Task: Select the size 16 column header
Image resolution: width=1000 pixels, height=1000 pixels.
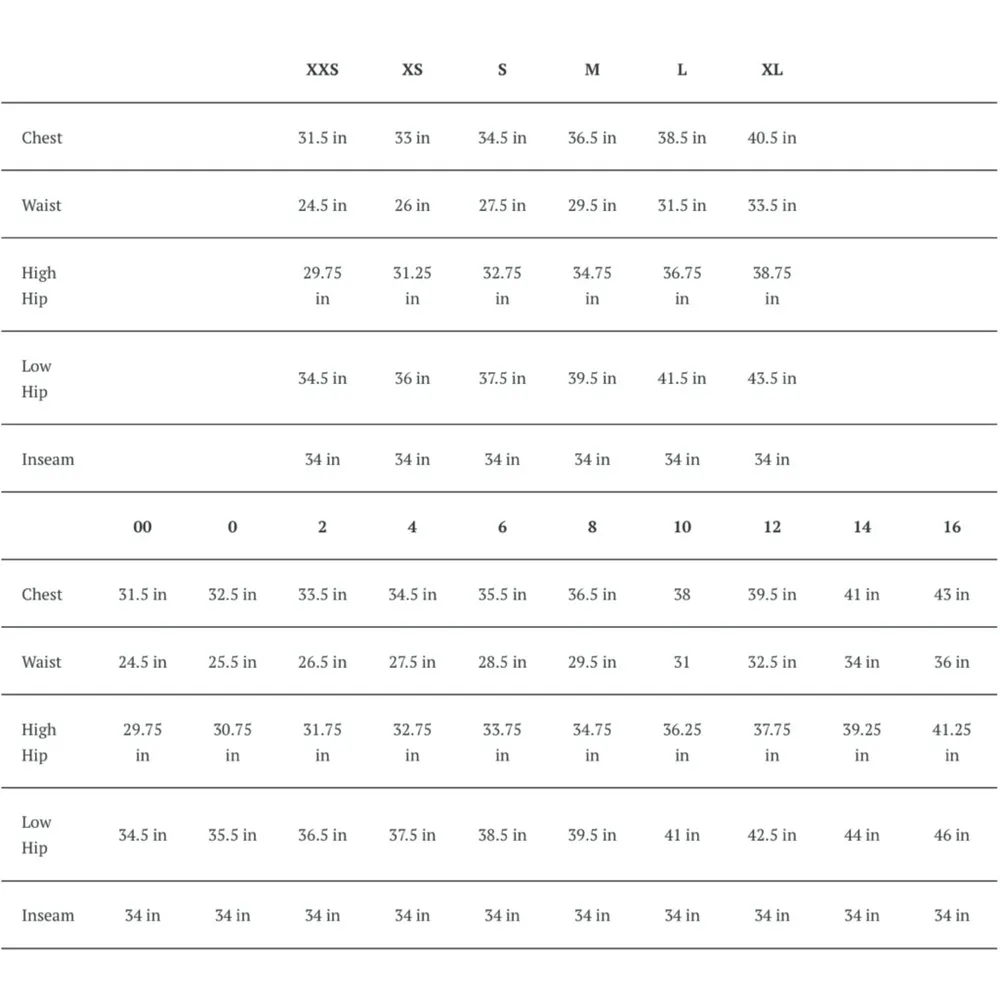Action: click(x=952, y=527)
